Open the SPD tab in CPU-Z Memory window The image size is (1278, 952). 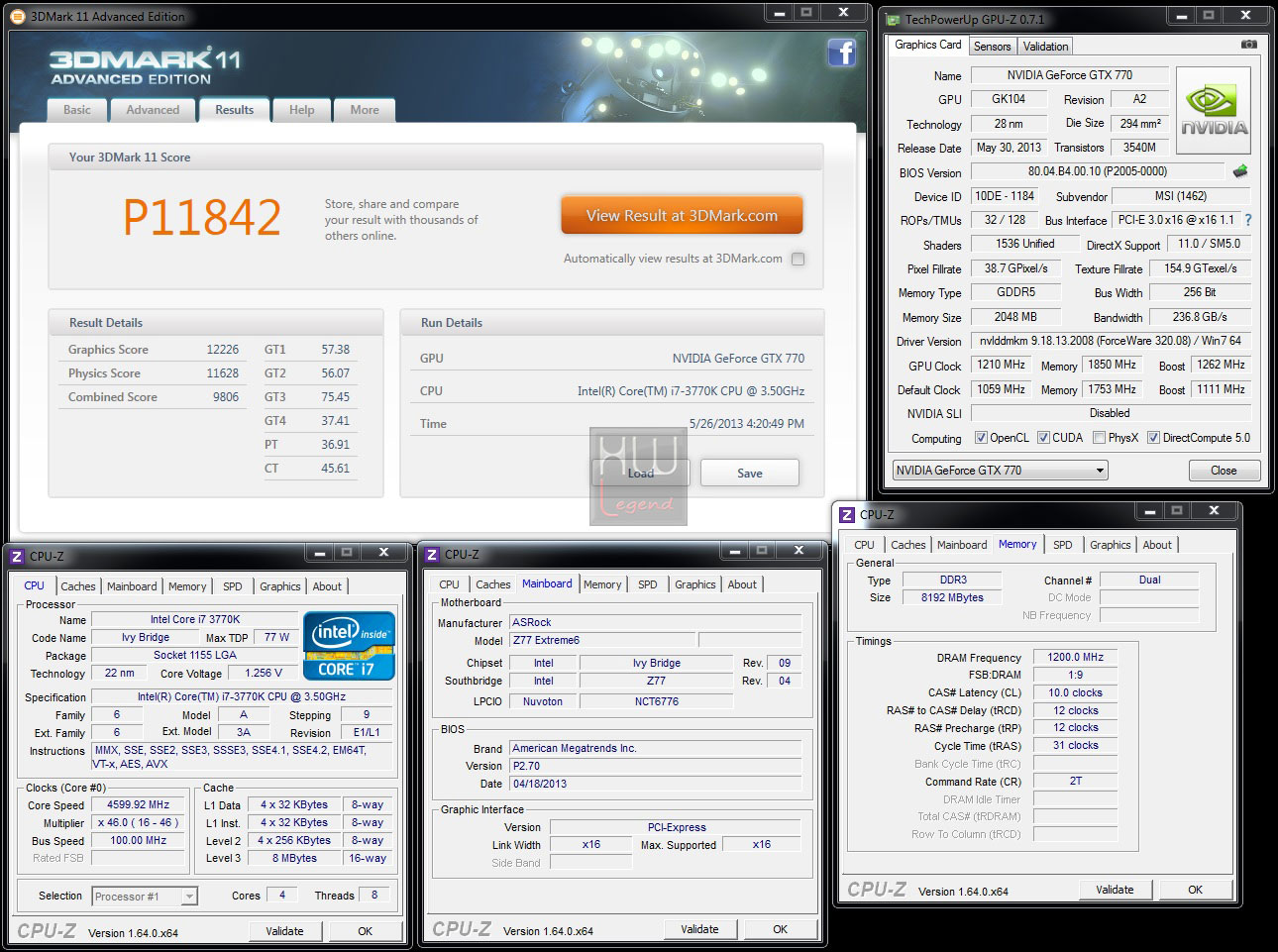coord(1062,545)
